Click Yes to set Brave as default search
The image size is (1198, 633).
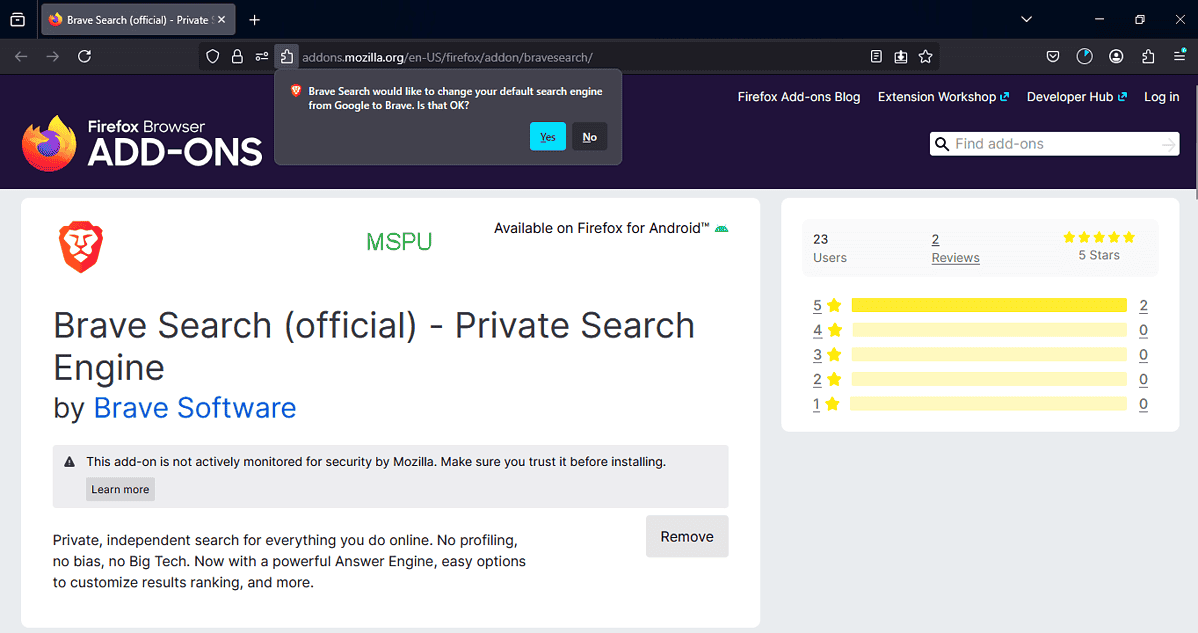click(x=547, y=136)
